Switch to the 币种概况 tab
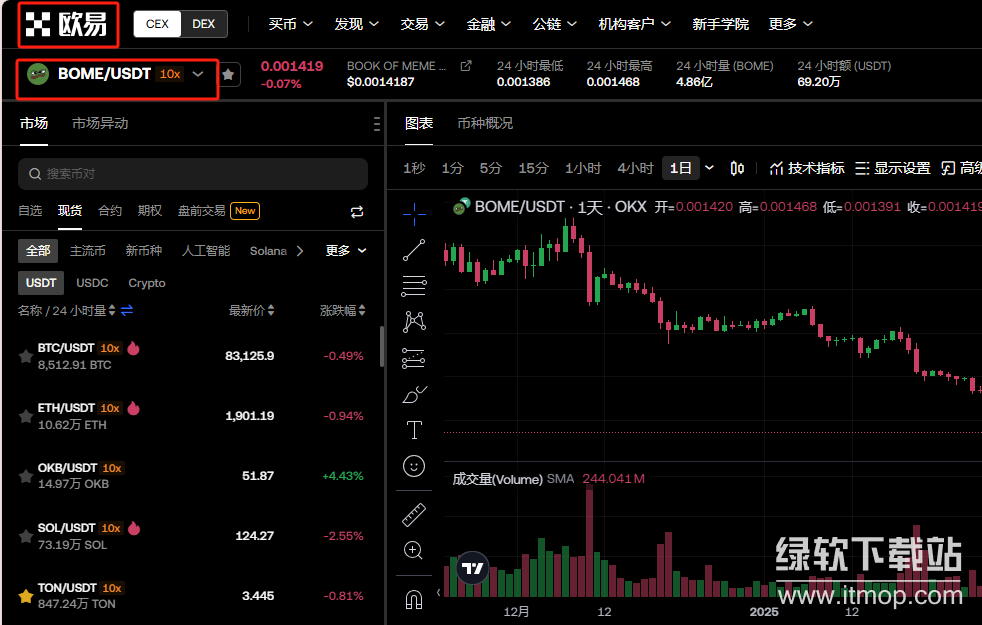The width and height of the screenshot is (982, 625). tap(485, 123)
